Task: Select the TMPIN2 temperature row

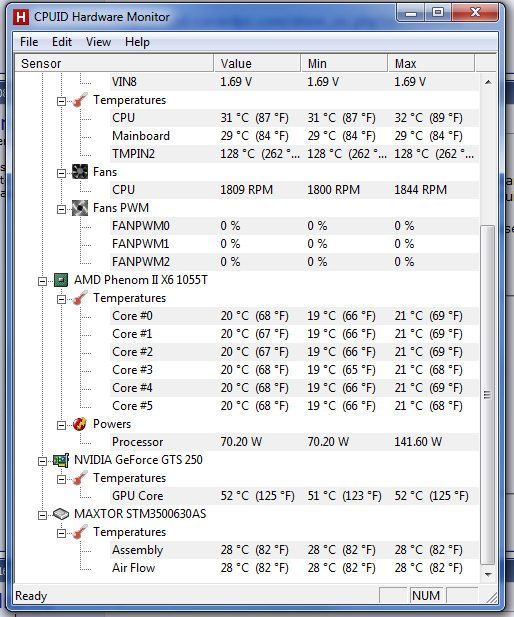Action: (x=294, y=154)
